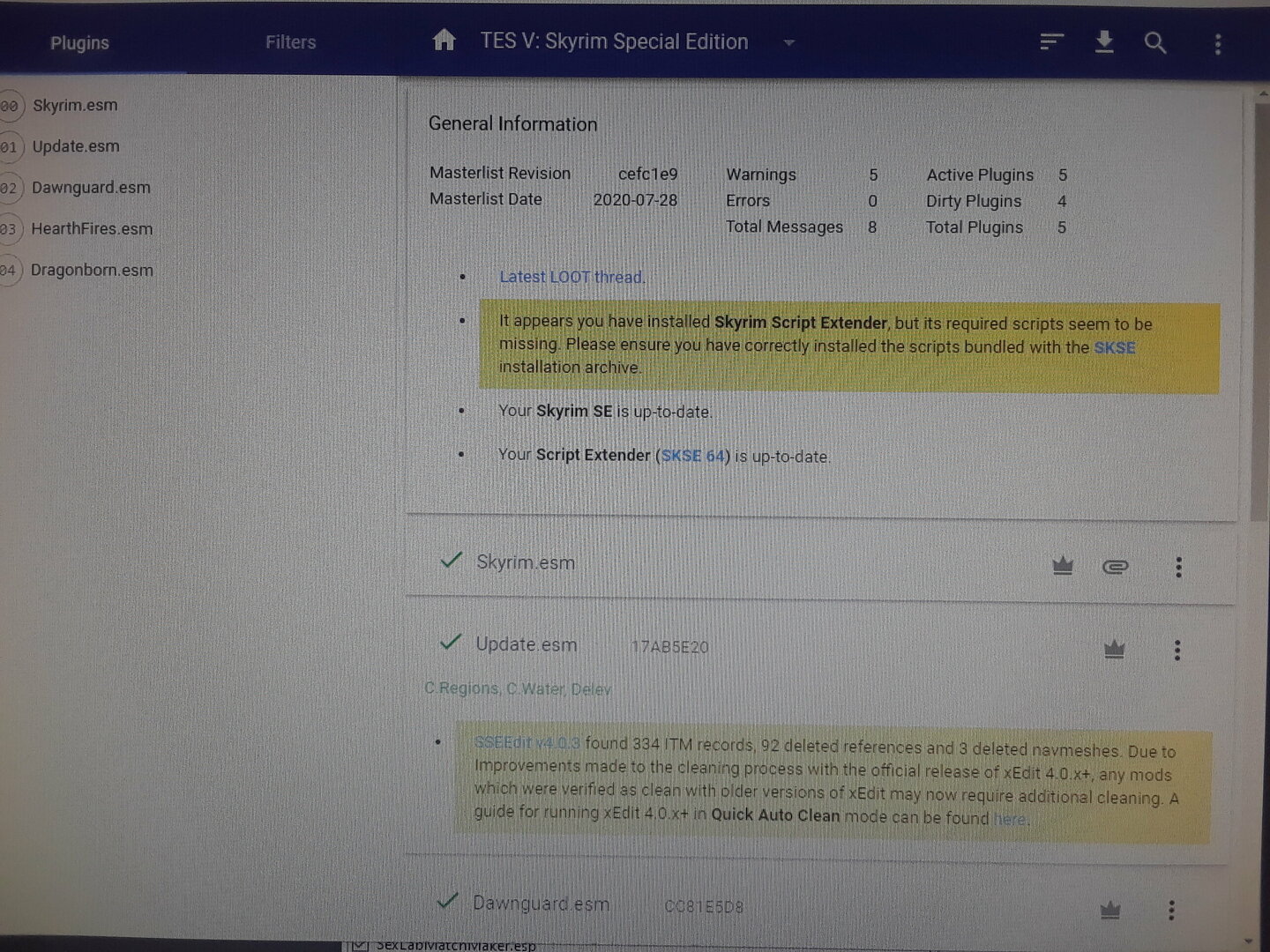This screenshot has width=1270, height=952.
Task: Select Dawnguard.esm in the sidebar list
Action: coord(91,187)
